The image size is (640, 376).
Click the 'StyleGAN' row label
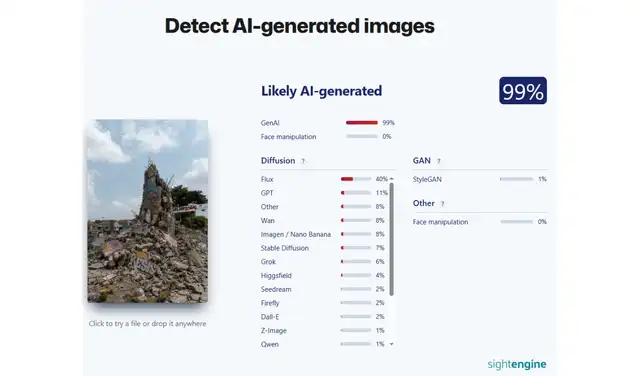tap(427, 179)
